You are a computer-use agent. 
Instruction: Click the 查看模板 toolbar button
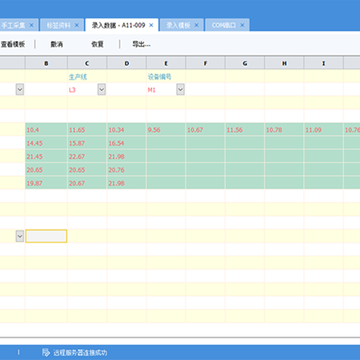coord(13,44)
